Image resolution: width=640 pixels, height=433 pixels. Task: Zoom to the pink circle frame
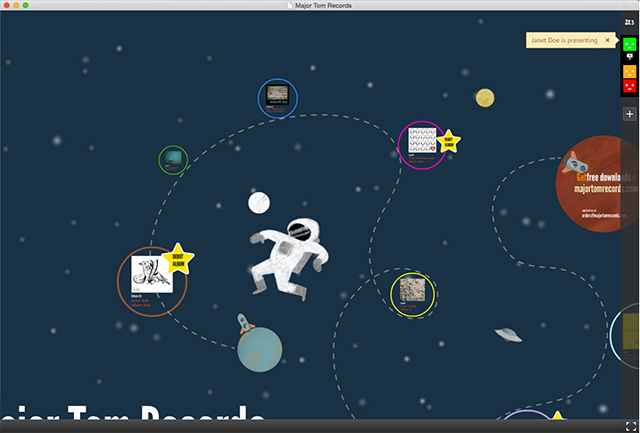tap(422, 145)
